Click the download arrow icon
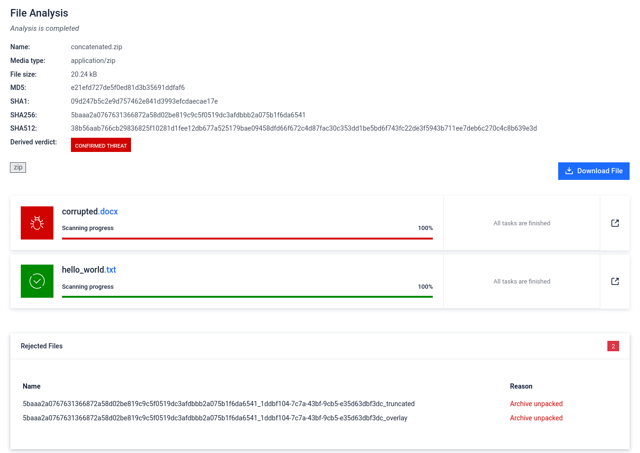This screenshot has height=453, width=640. (569, 171)
